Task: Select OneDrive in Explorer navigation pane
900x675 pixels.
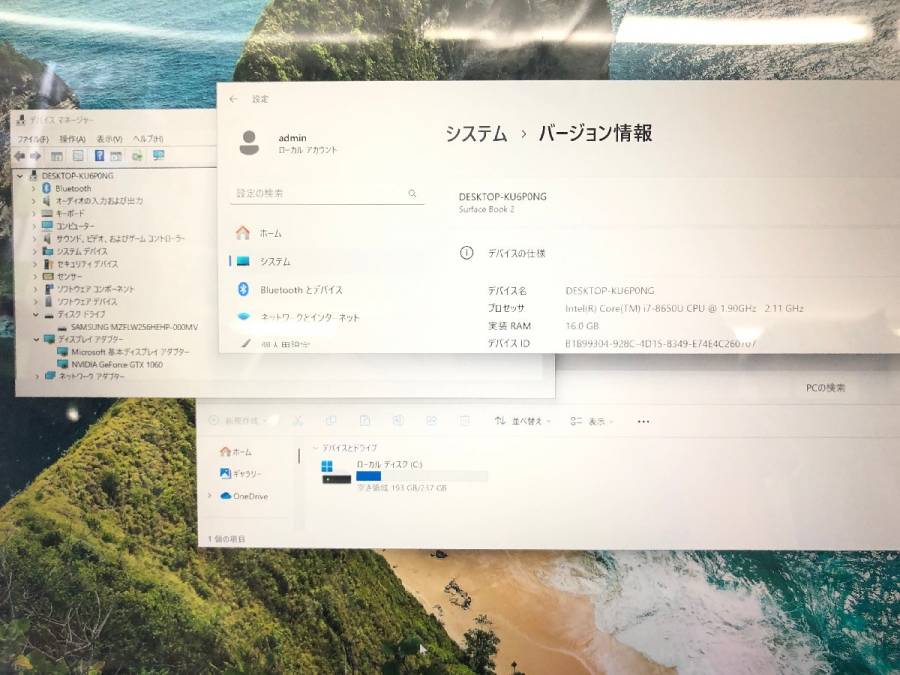Action: click(x=244, y=496)
